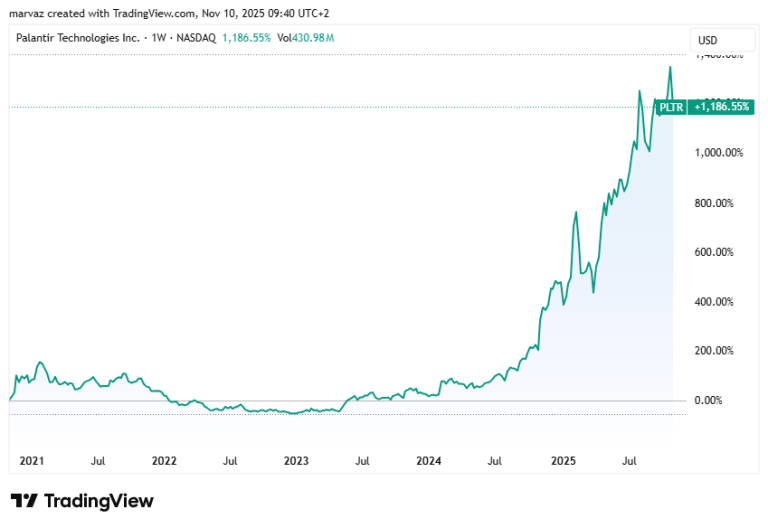Click the Vol 430.98M legend value
Image resolution: width=768 pixels, height=528 pixels.
pos(306,38)
